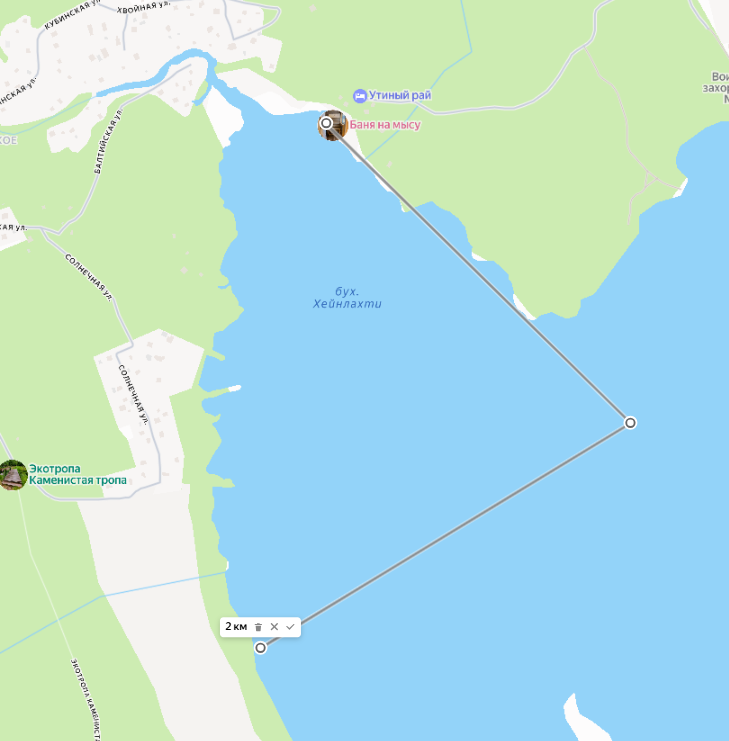Image resolution: width=729 pixels, height=741 pixels.
Task: Click the upper Солнечная ул. street label
Action: click(x=89, y=277)
